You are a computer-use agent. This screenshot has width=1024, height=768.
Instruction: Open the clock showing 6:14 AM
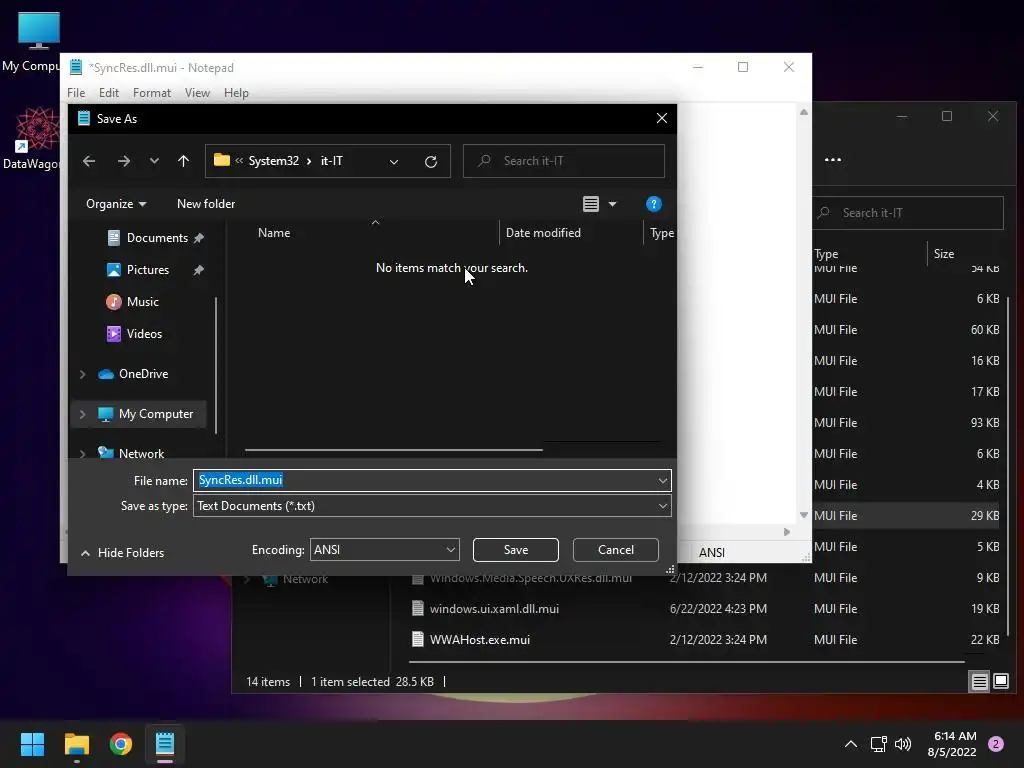(x=952, y=744)
